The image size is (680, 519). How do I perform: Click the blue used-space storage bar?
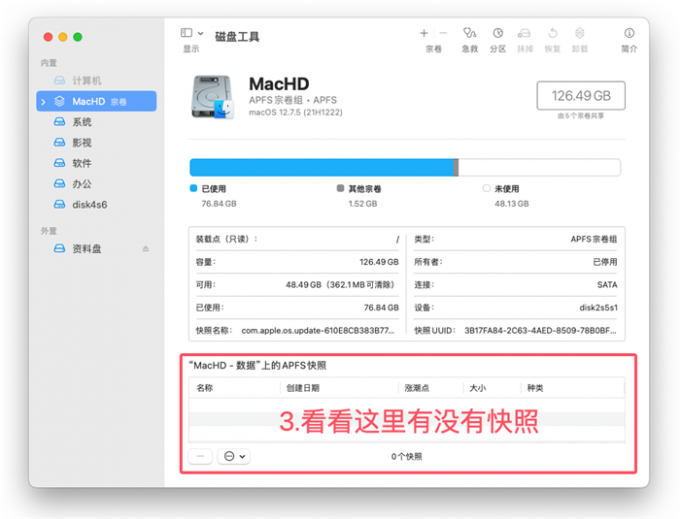[322, 167]
